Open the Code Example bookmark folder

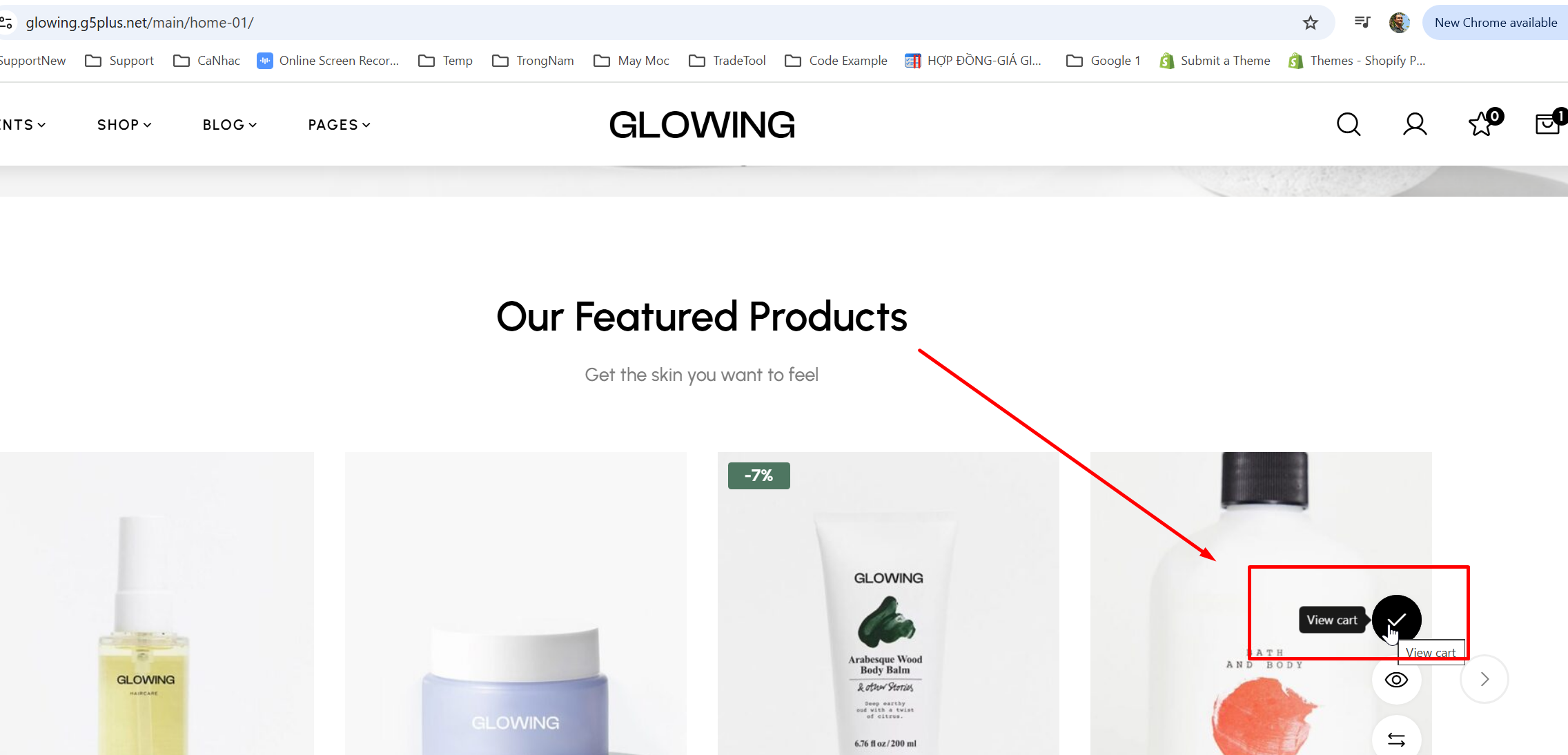pyautogui.click(x=836, y=61)
